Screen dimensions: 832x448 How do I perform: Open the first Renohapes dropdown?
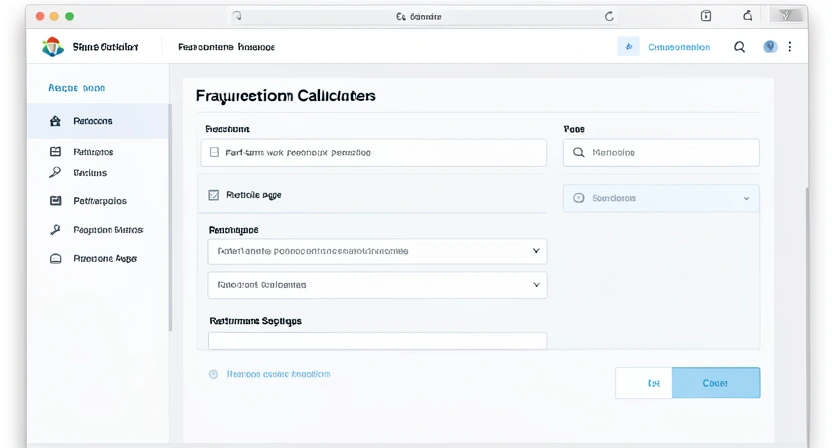tap(377, 251)
